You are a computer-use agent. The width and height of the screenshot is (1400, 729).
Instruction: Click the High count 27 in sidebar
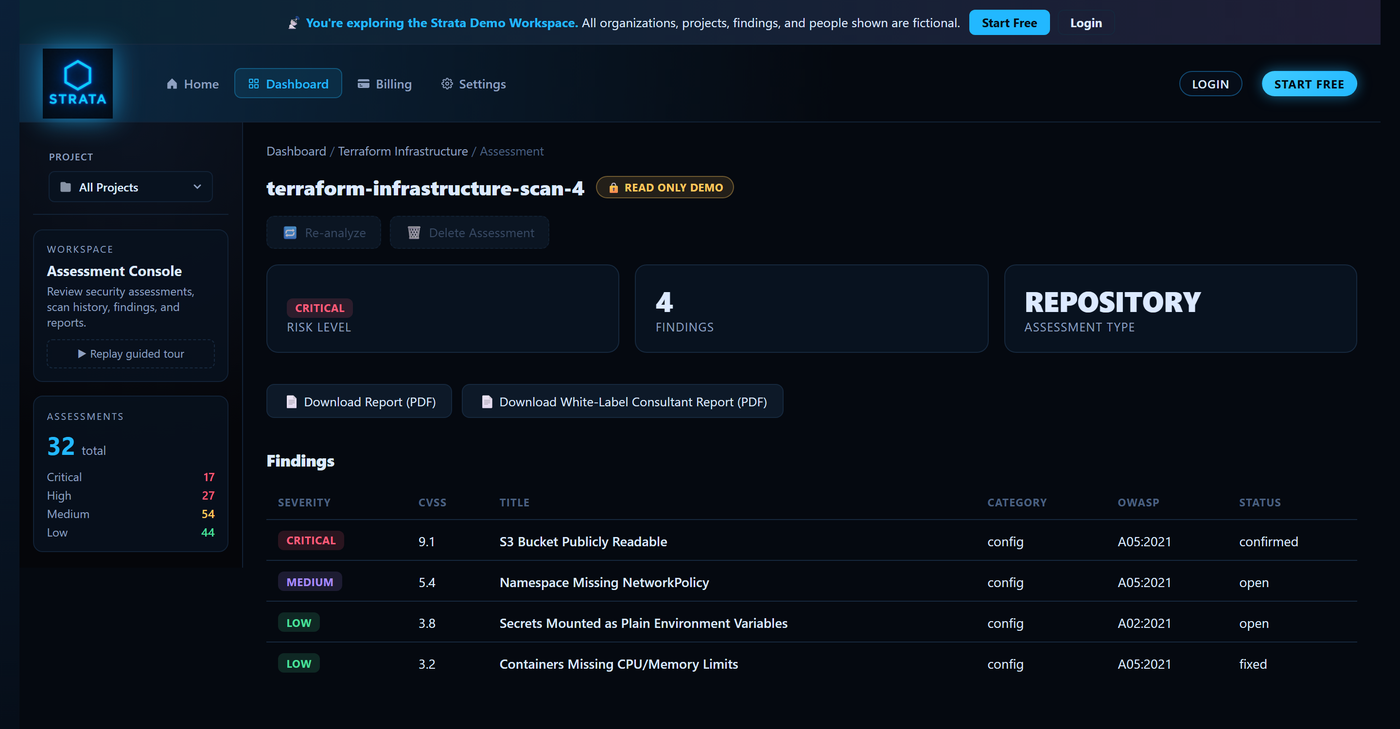coord(208,495)
